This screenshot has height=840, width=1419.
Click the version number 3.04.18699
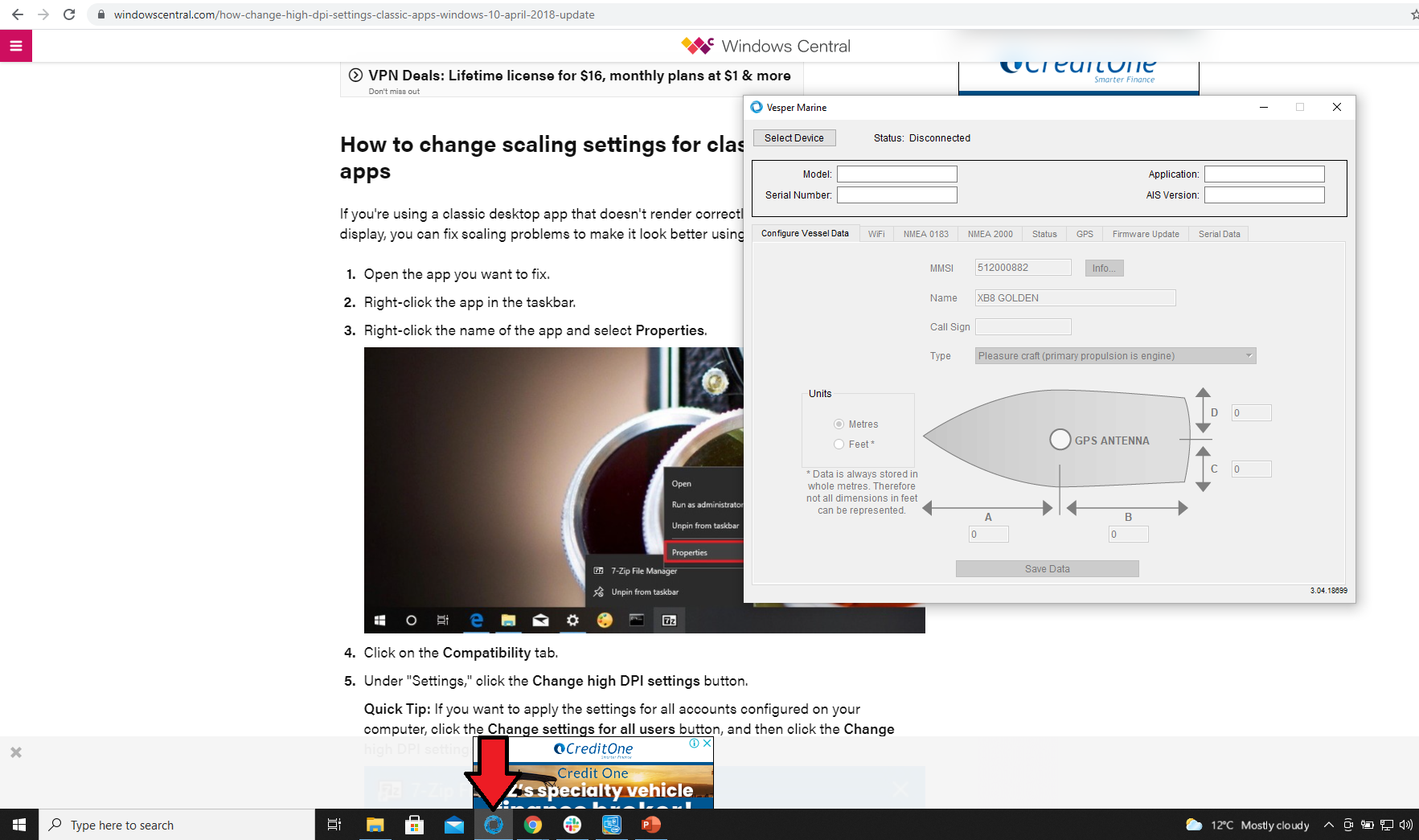point(1328,591)
